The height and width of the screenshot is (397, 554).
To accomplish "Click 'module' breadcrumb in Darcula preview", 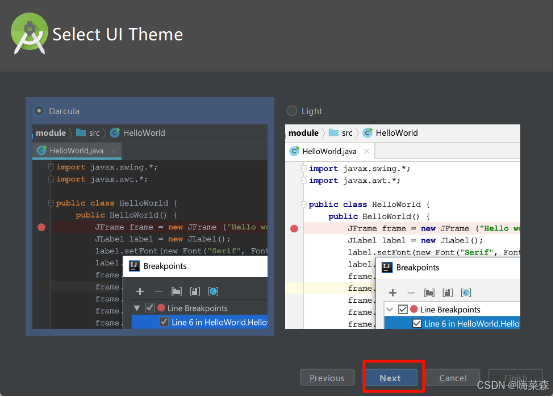I will (51, 133).
